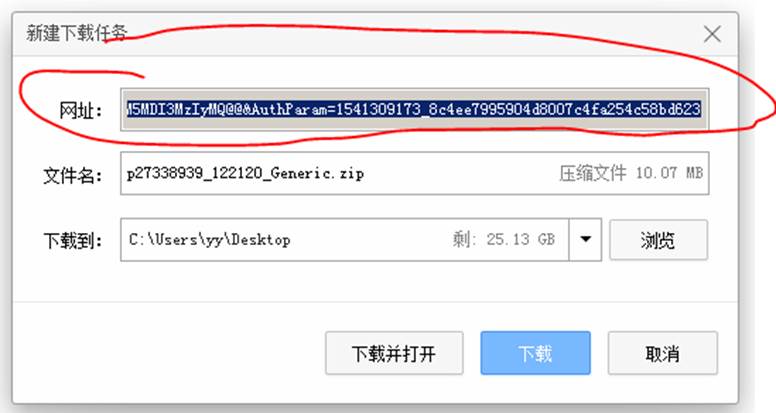Click the 网址 label
Image resolution: width=776 pixels, height=413 pixels.
click(x=80, y=110)
